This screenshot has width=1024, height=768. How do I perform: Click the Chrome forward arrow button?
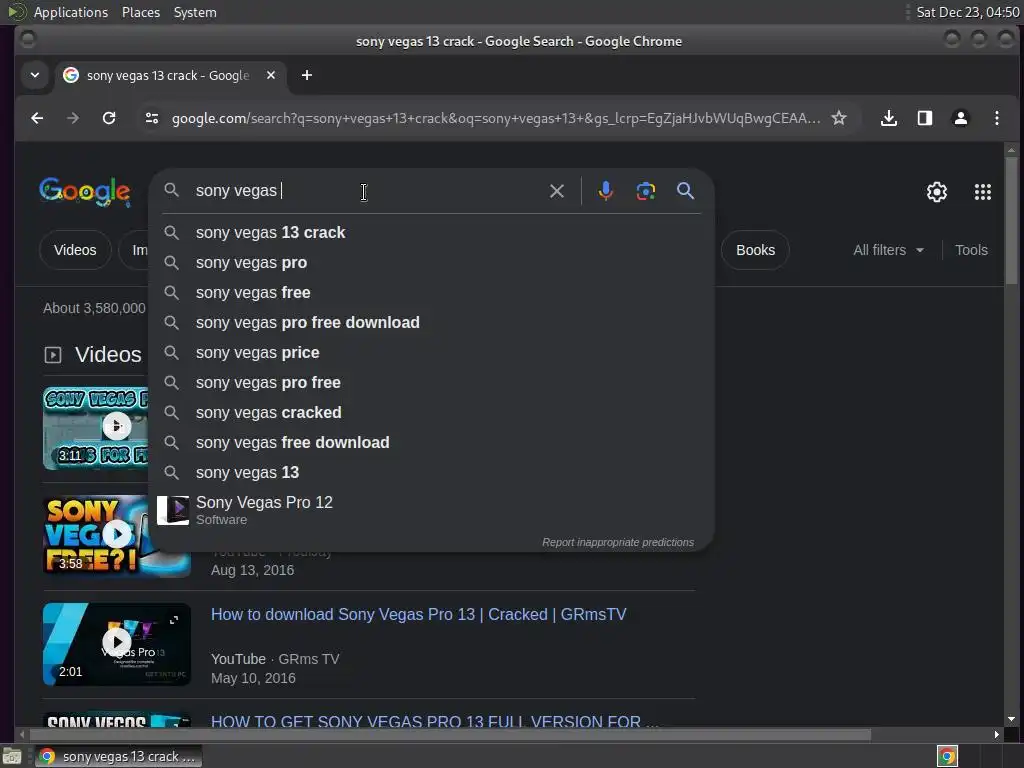click(x=72, y=118)
